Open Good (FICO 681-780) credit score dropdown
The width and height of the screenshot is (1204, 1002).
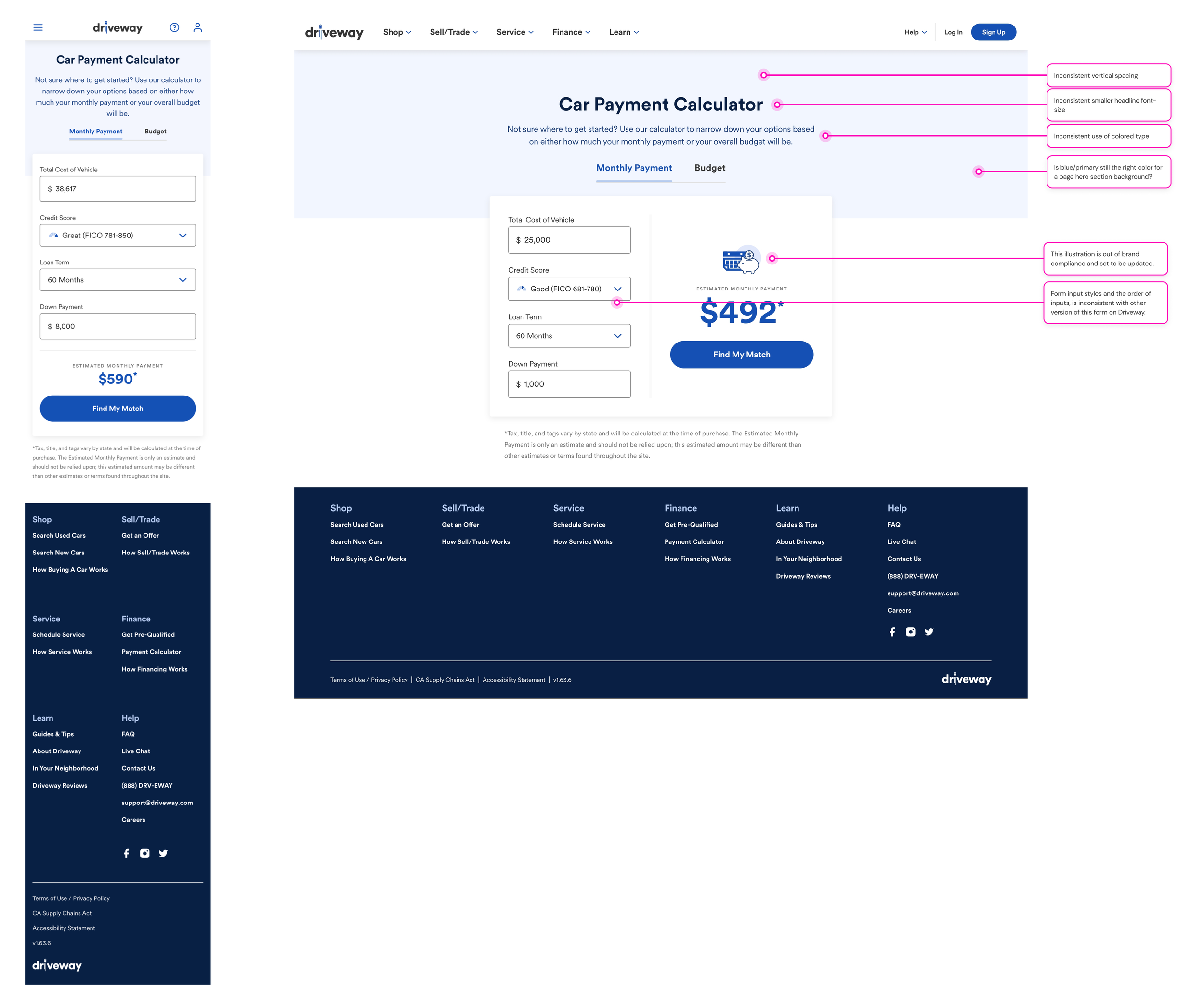pos(569,289)
